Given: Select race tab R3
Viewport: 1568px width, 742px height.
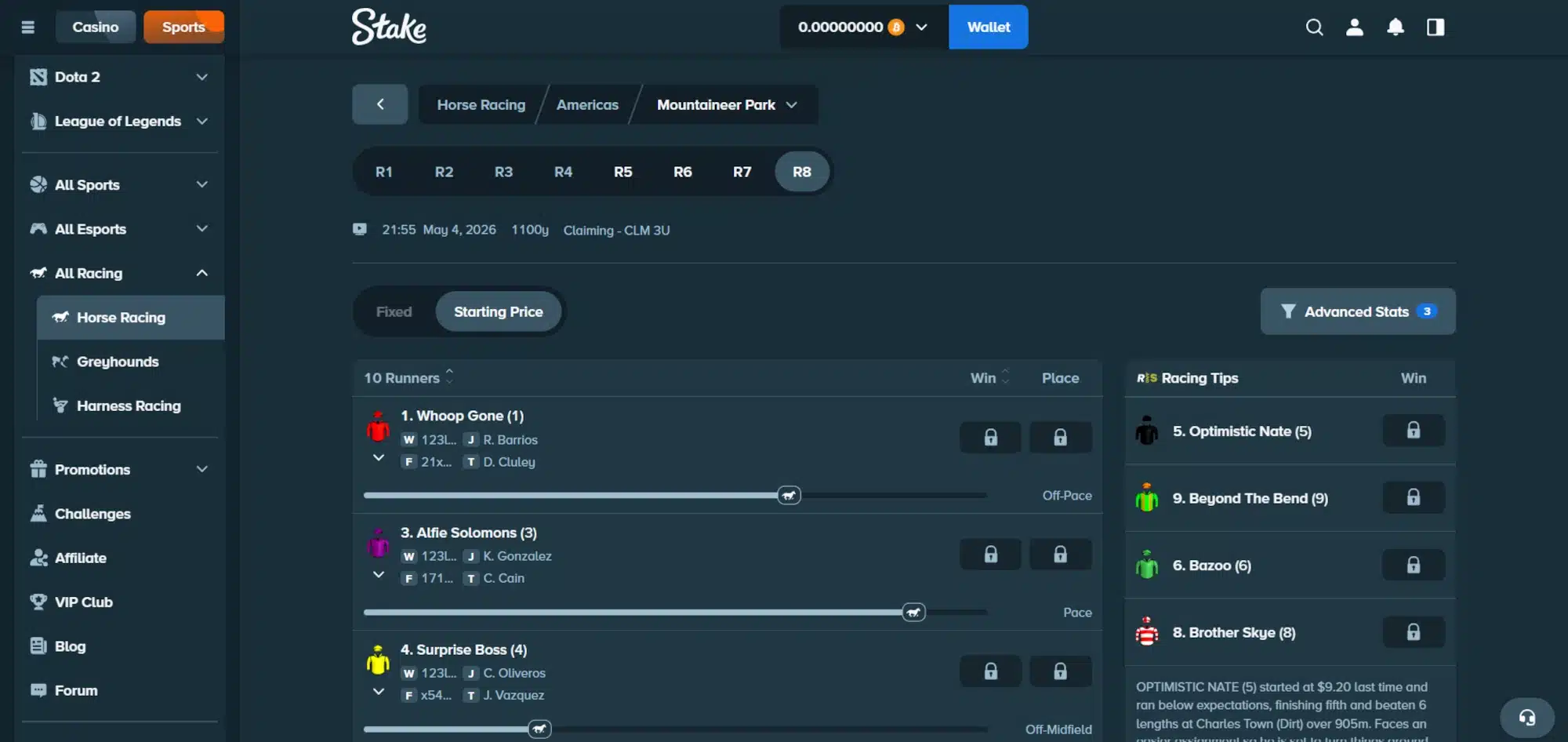Looking at the screenshot, I should tap(503, 172).
